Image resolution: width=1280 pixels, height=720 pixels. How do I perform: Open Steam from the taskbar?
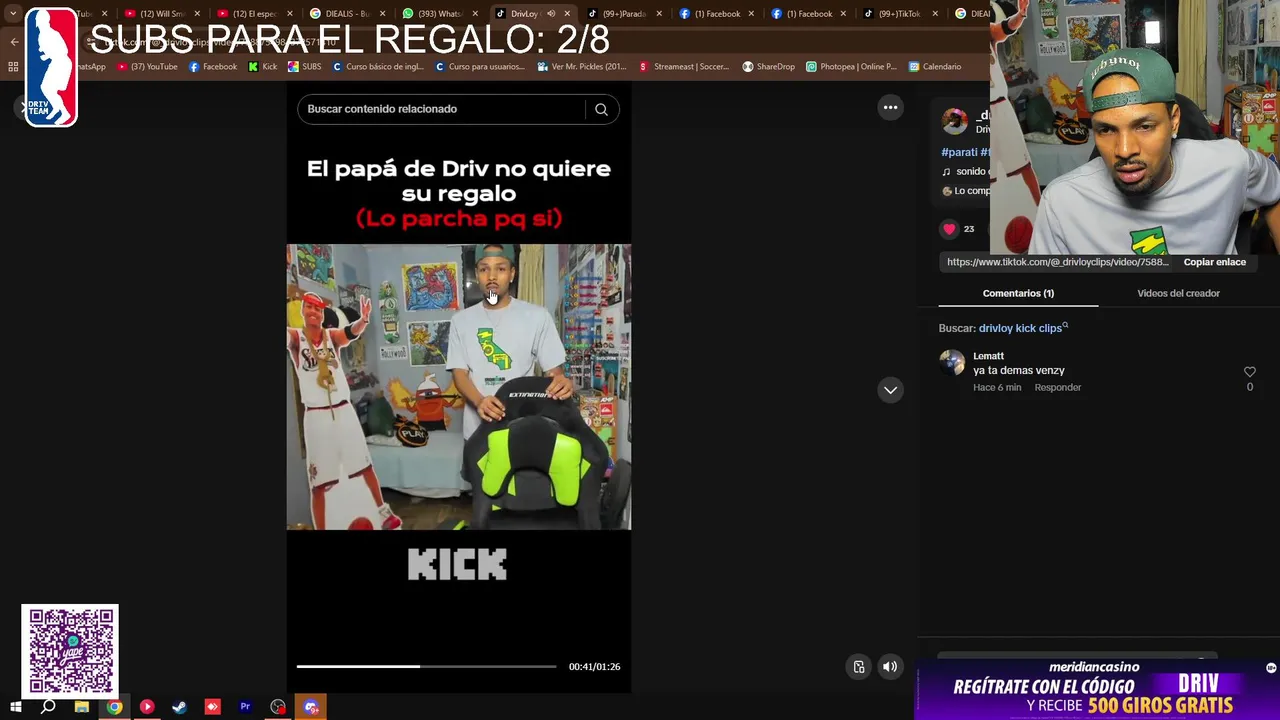tap(179, 707)
